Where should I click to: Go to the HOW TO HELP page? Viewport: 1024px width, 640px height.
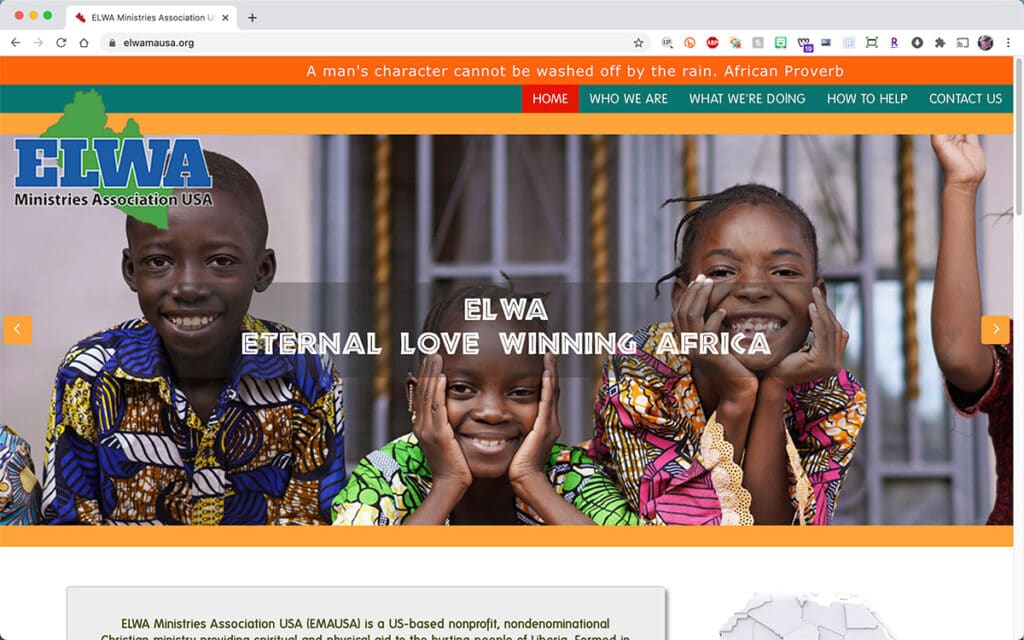tap(867, 99)
